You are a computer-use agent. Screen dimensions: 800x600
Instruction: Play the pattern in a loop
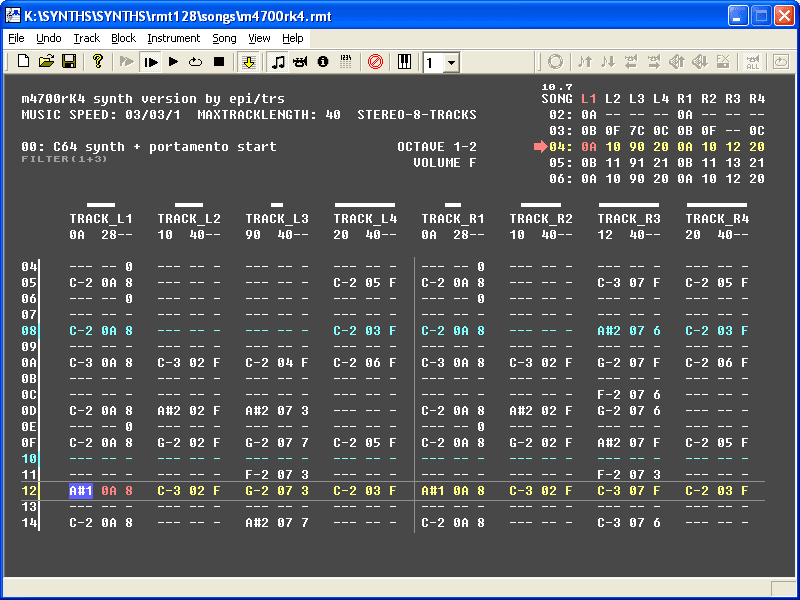pyautogui.click(x=196, y=62)
